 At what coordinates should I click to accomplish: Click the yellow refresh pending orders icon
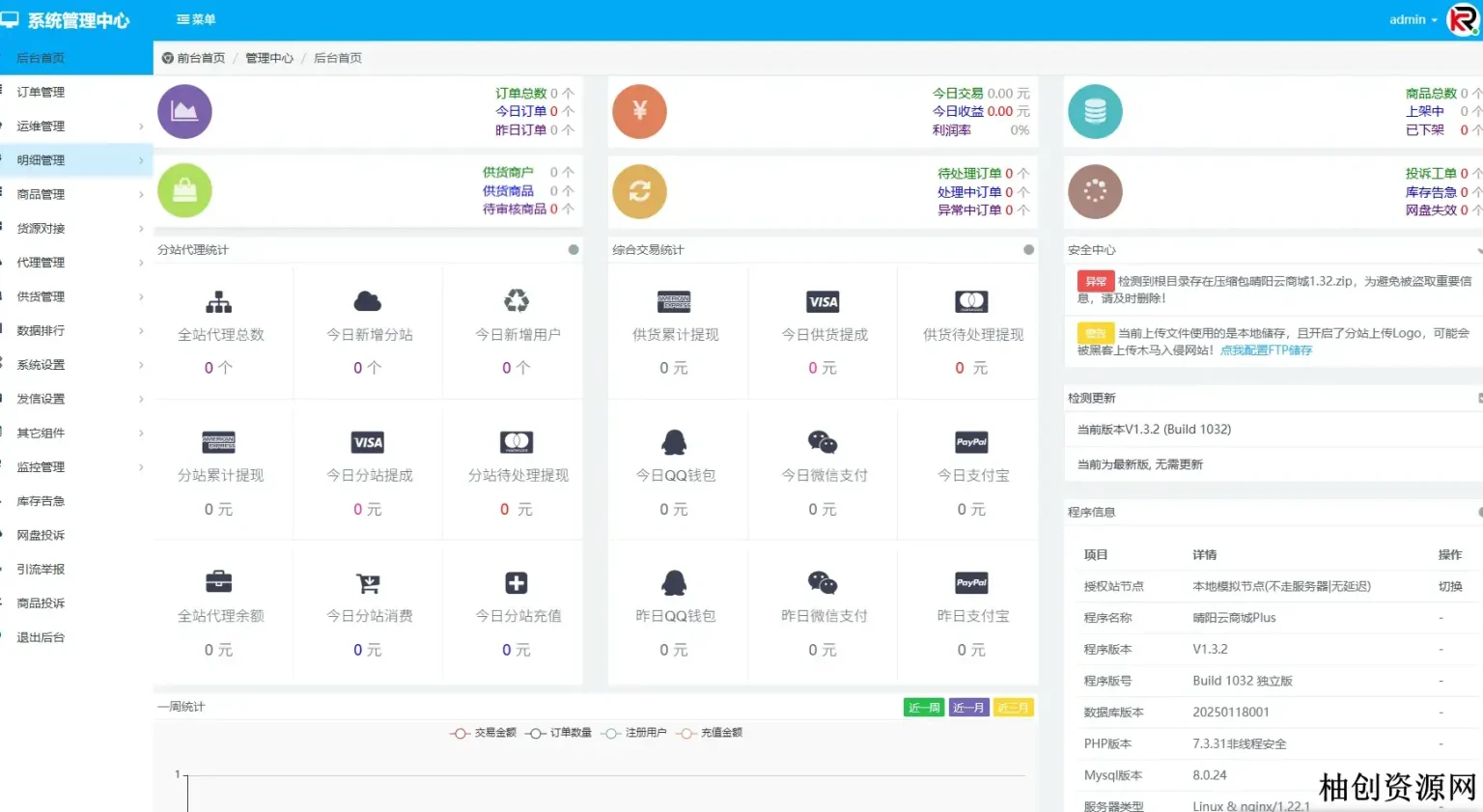[x=639, y=191]
